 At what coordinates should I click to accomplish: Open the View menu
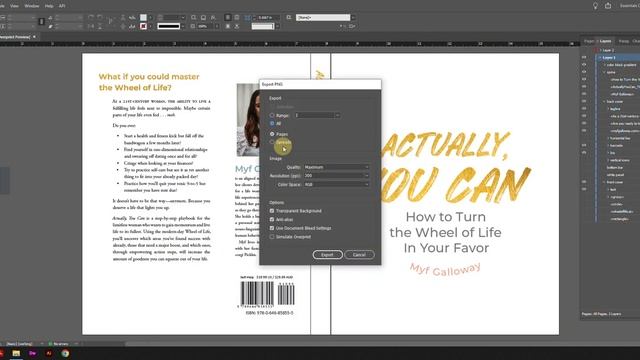coord(14,6)
